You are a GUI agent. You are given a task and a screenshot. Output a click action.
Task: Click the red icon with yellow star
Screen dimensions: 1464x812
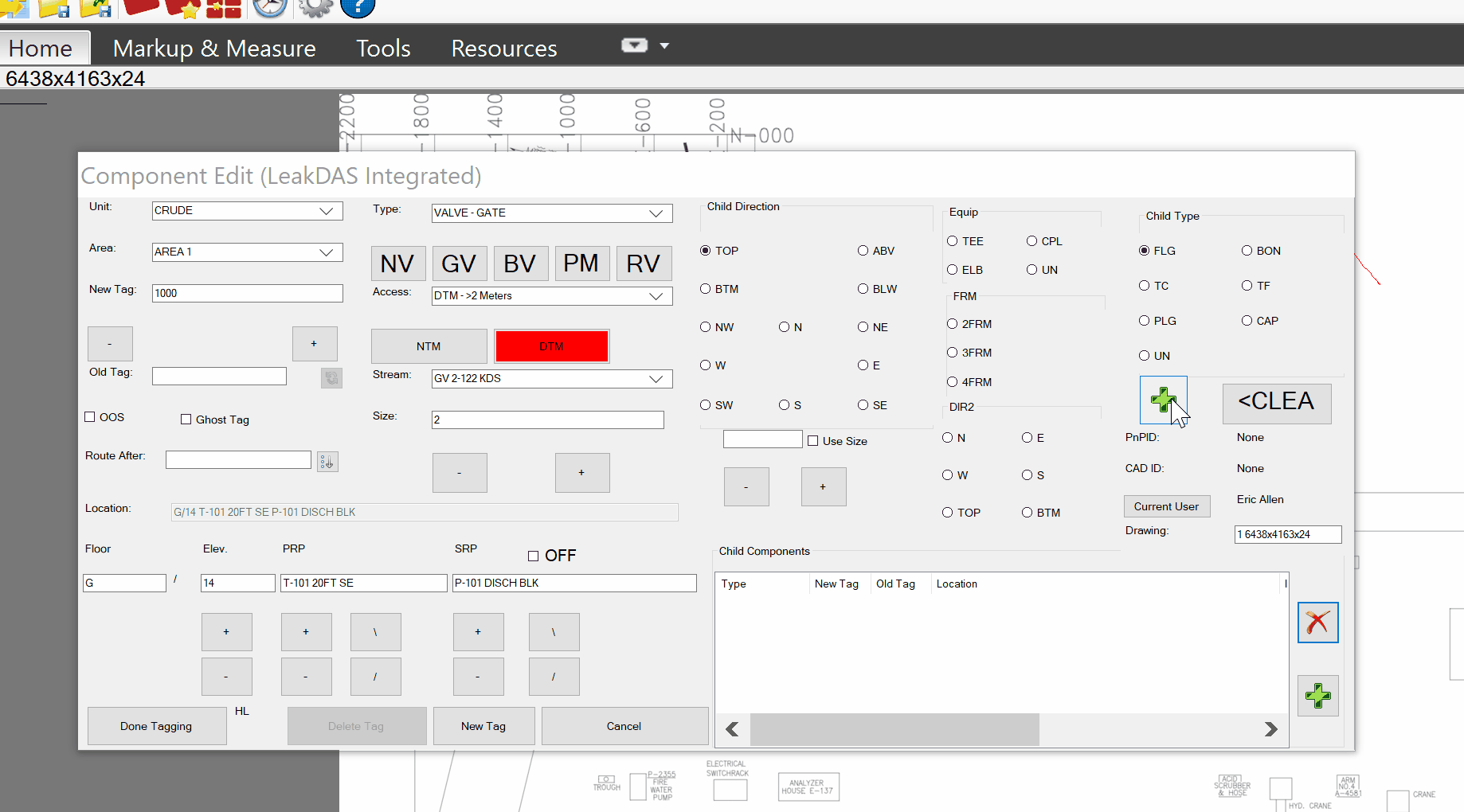click(182, 8)
